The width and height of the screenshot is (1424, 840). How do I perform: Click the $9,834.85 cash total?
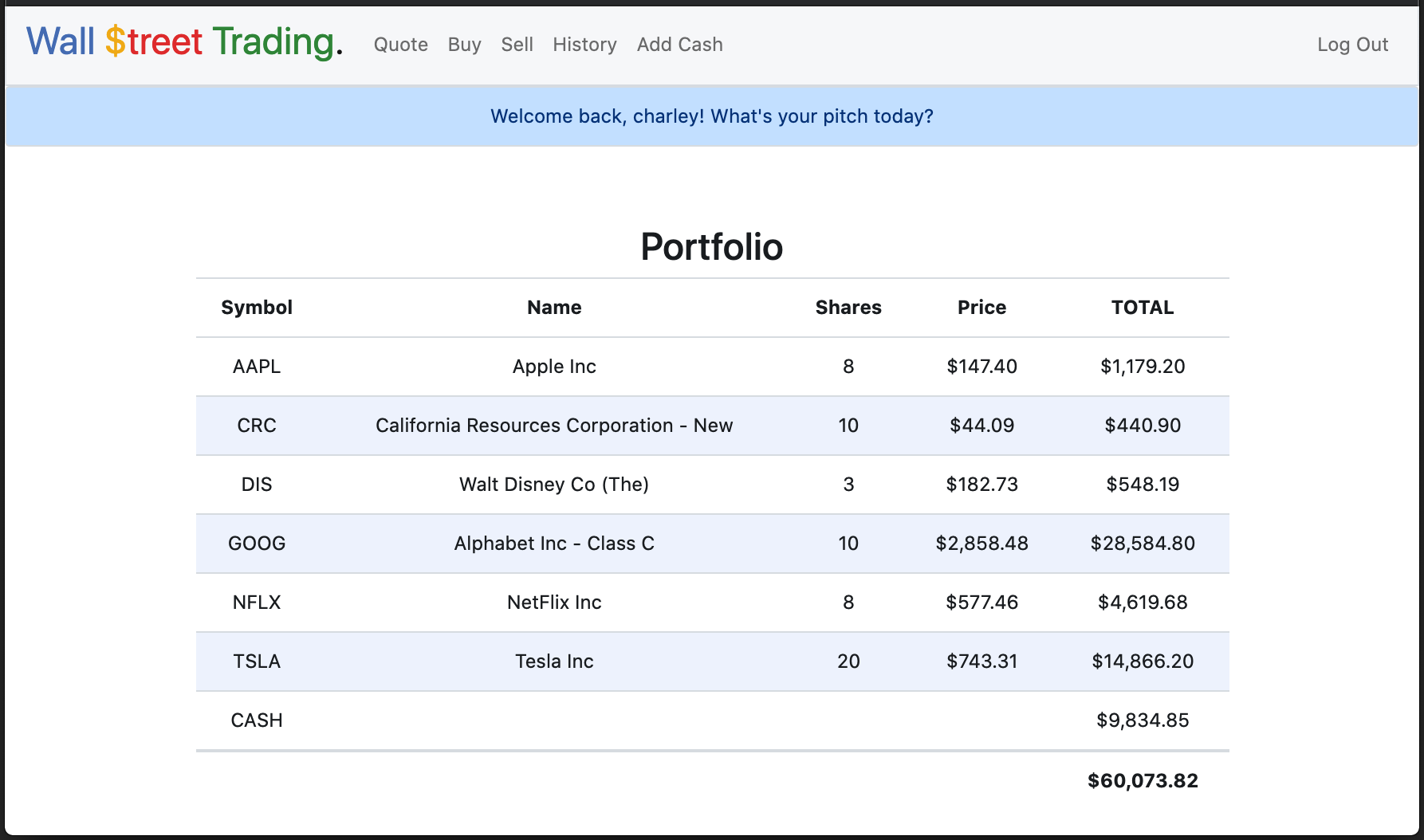coord(1143,720)
